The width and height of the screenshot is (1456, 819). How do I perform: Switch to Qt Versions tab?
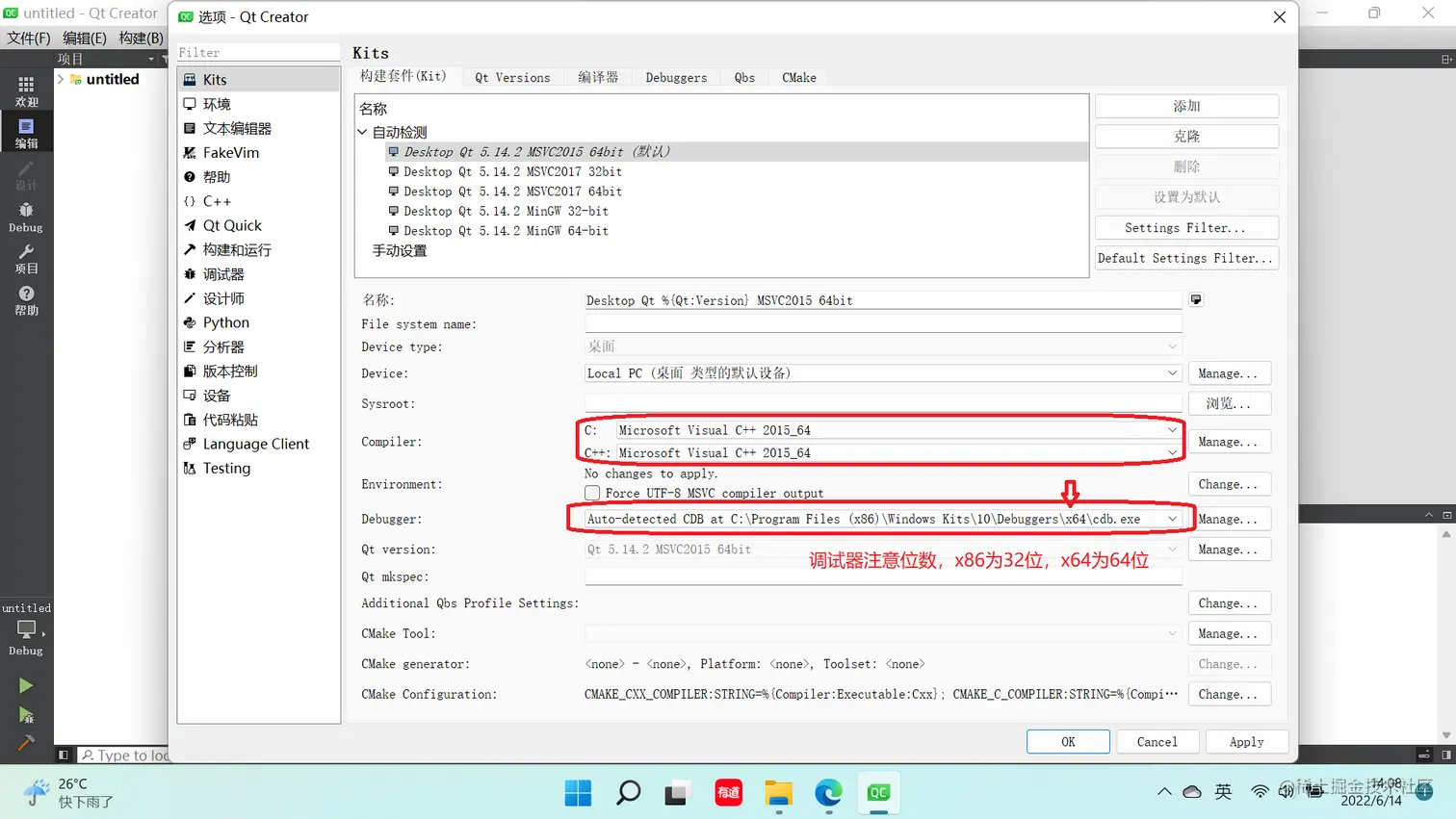[512, 77]
